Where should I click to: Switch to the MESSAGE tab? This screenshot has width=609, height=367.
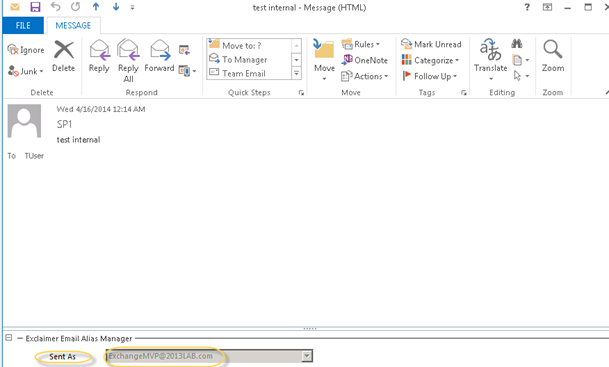(x=73, y=26)
